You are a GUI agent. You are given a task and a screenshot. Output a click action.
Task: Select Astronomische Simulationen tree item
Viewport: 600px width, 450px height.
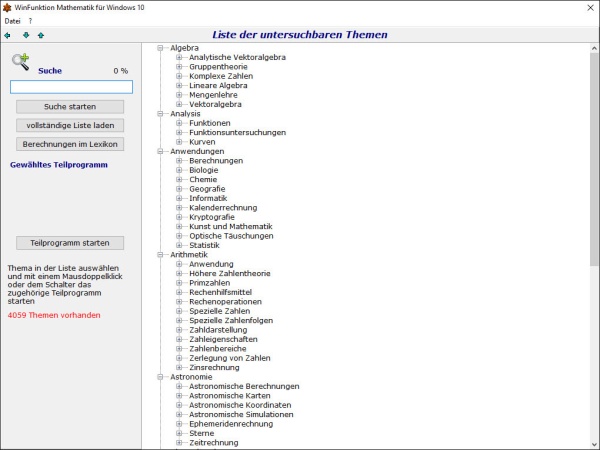pos(241,414)
